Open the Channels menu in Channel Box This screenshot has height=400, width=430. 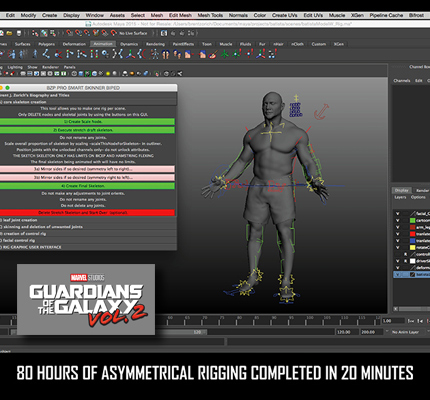pos(401,80)
